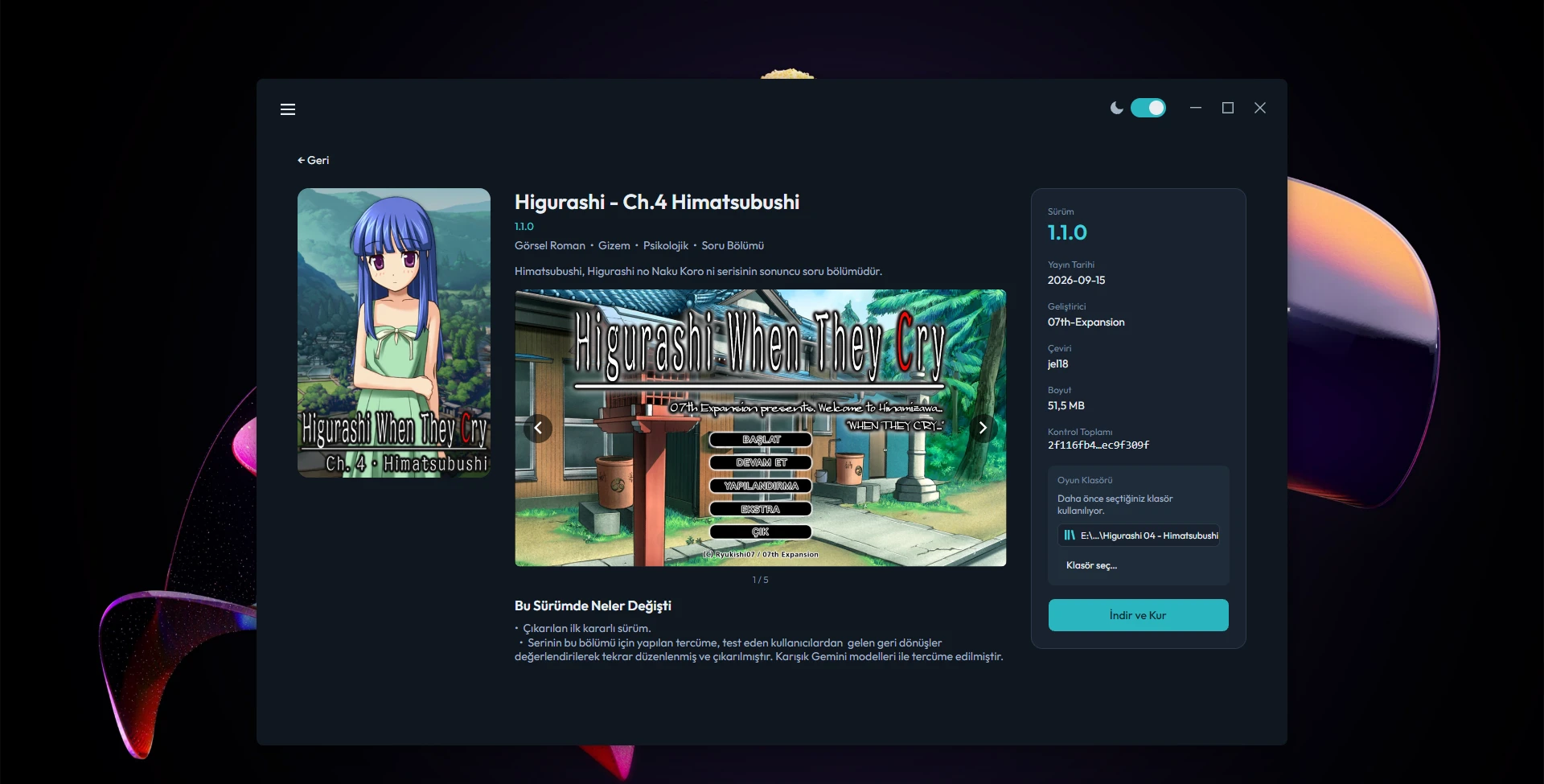This screenshot has height=784, width=1544.
Task: Click the title Higurashi - Ch.4 Himatsubushi
Action: [x=657, y=202]
